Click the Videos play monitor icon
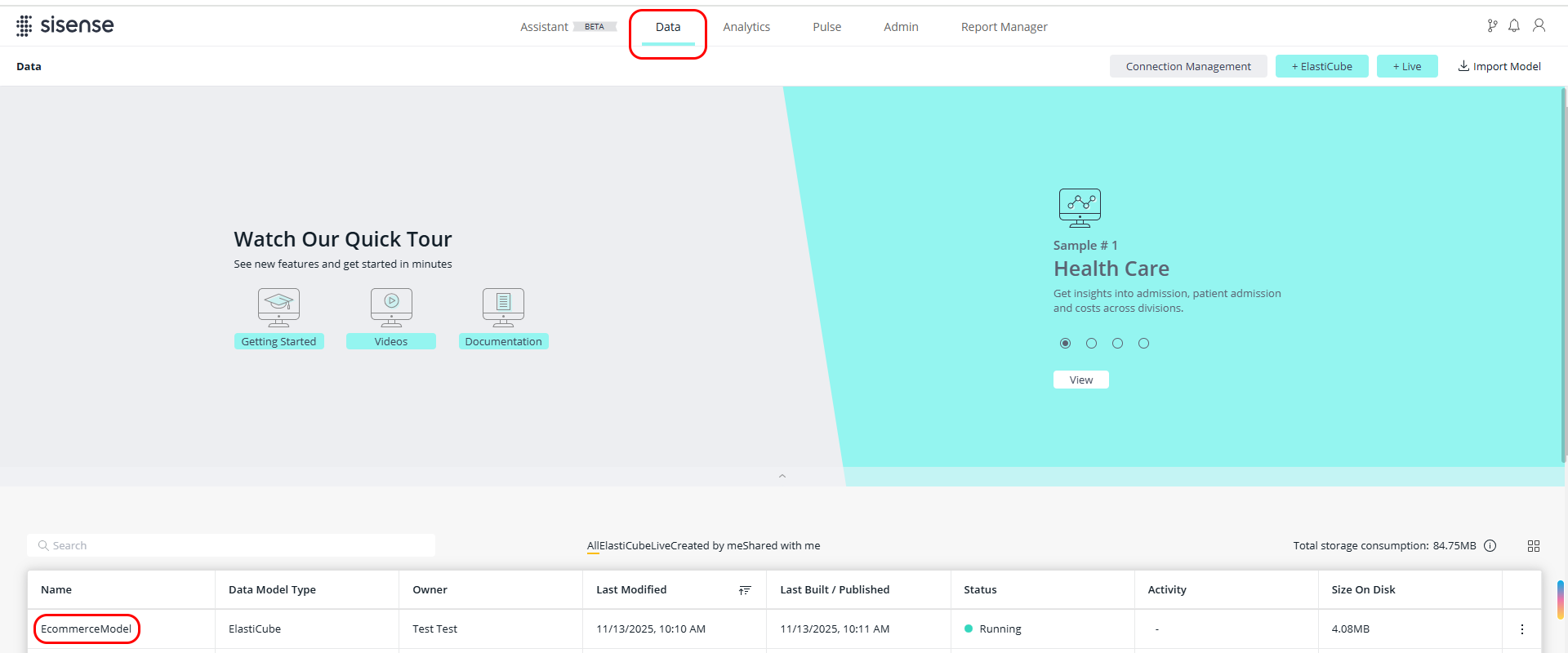This screenshot has height=653, width=1568. [x=391, y=307]
